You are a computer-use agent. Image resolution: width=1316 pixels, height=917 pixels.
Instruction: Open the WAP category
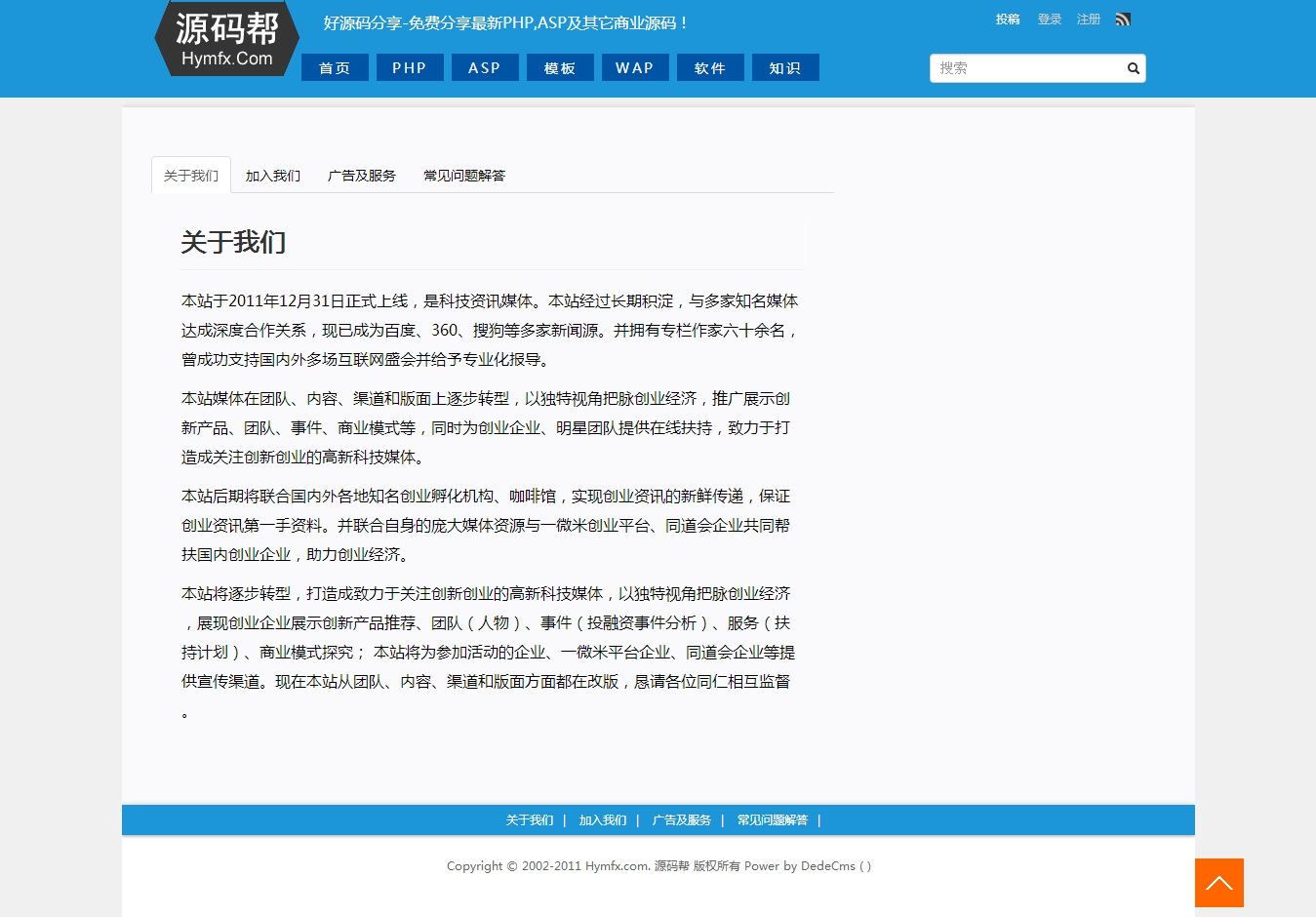pos(635,68)
